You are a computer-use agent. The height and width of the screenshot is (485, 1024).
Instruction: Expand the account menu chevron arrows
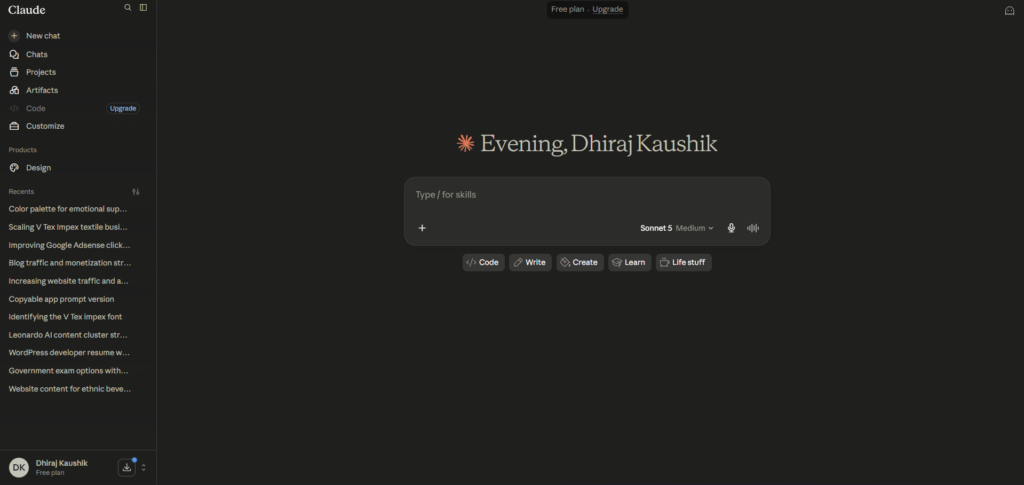[144, 467]
